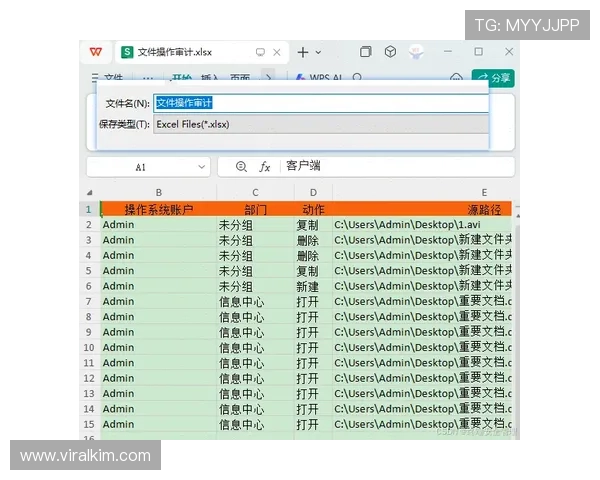Click 删除 cell in row 3
The width and height of the screenshot is (600, 480).
pyautogui.click(x=313, y=240)
